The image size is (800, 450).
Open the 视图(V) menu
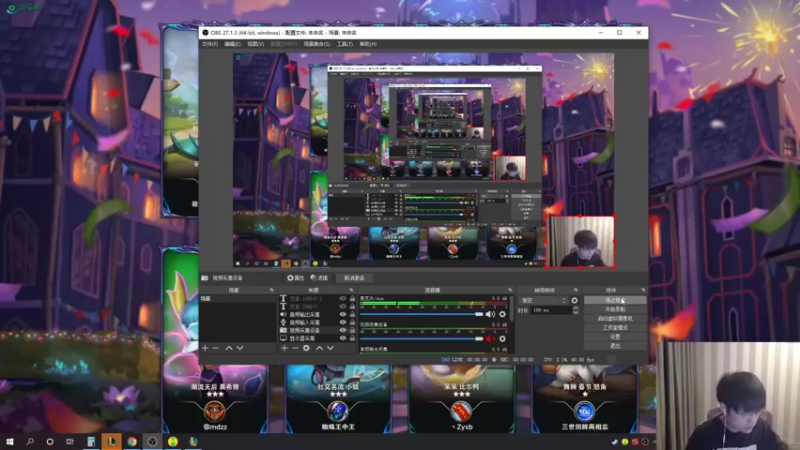pos(256,44)
